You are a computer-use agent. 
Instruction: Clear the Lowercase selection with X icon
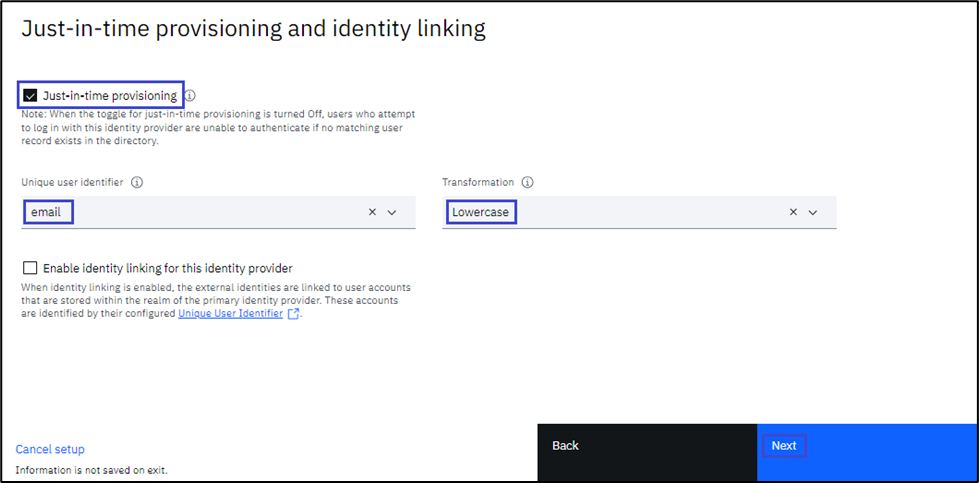click(x=793, y=212)
